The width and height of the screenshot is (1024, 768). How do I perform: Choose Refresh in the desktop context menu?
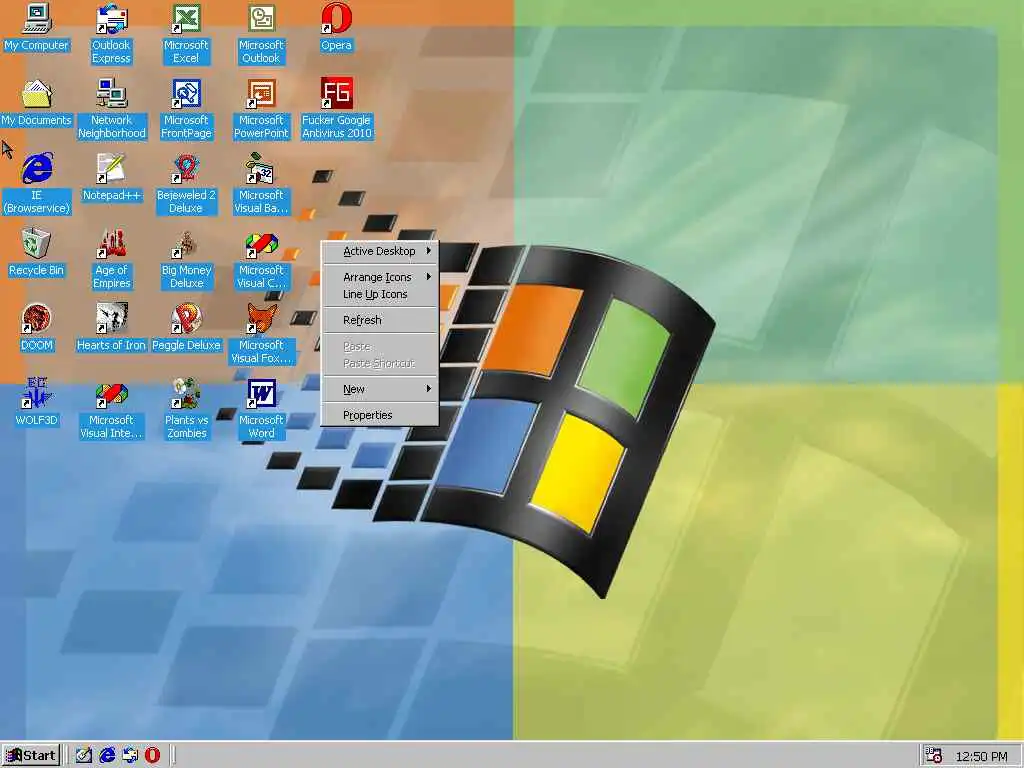pos(379,320)
